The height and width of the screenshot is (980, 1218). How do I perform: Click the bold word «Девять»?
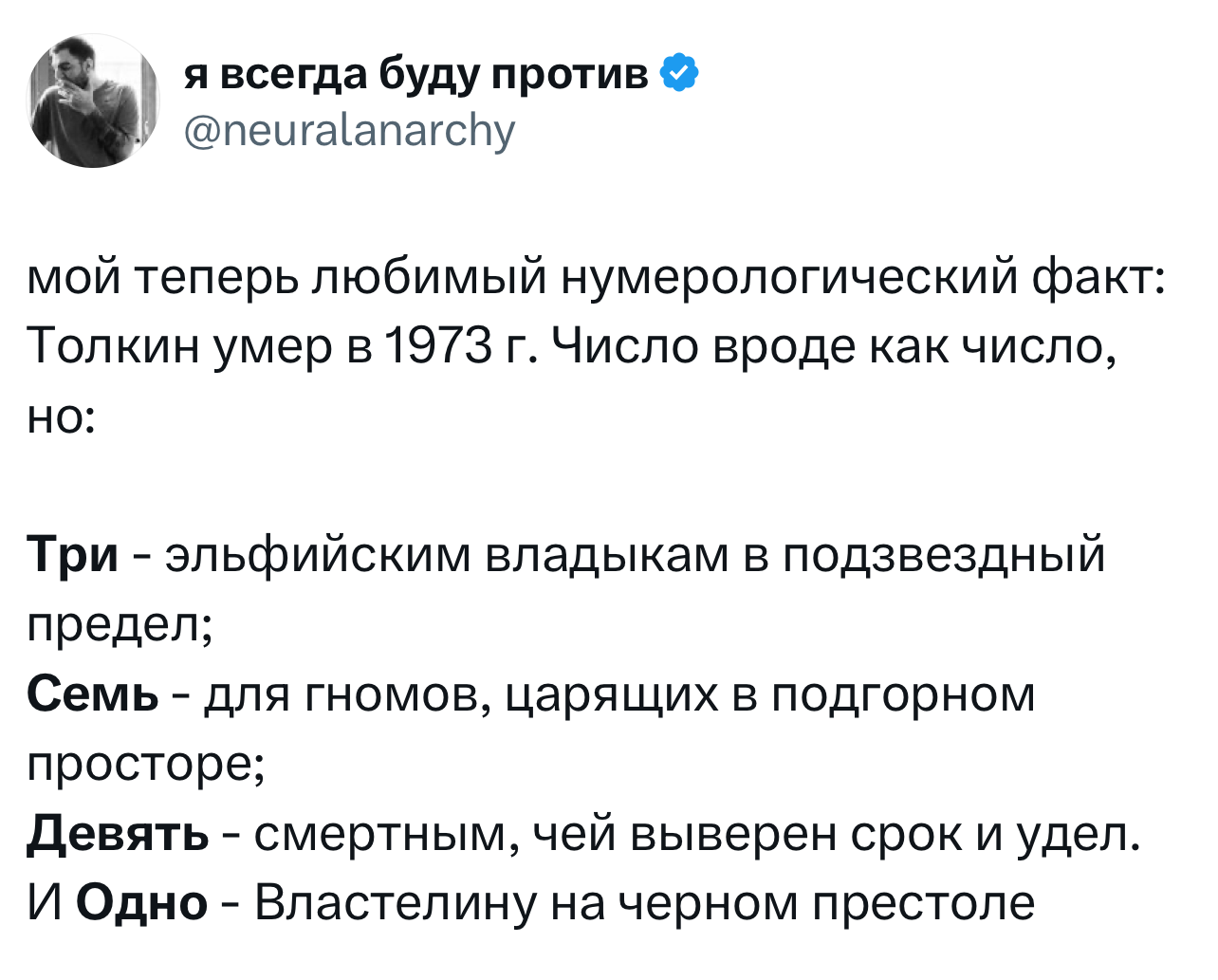(x=118, y=834)
